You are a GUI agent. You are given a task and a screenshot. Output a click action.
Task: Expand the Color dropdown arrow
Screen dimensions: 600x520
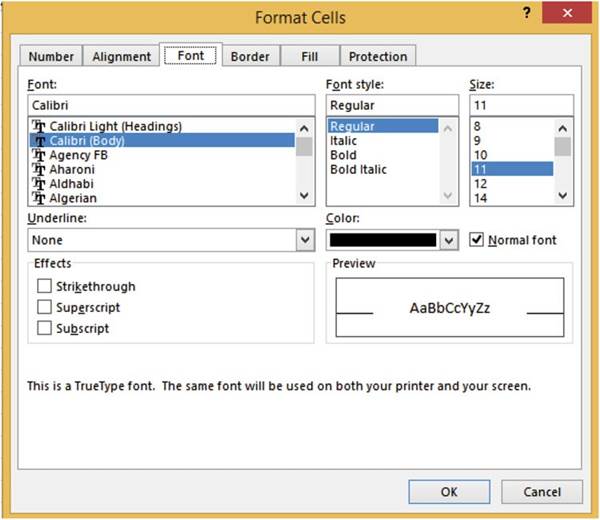tap(449, 240)
